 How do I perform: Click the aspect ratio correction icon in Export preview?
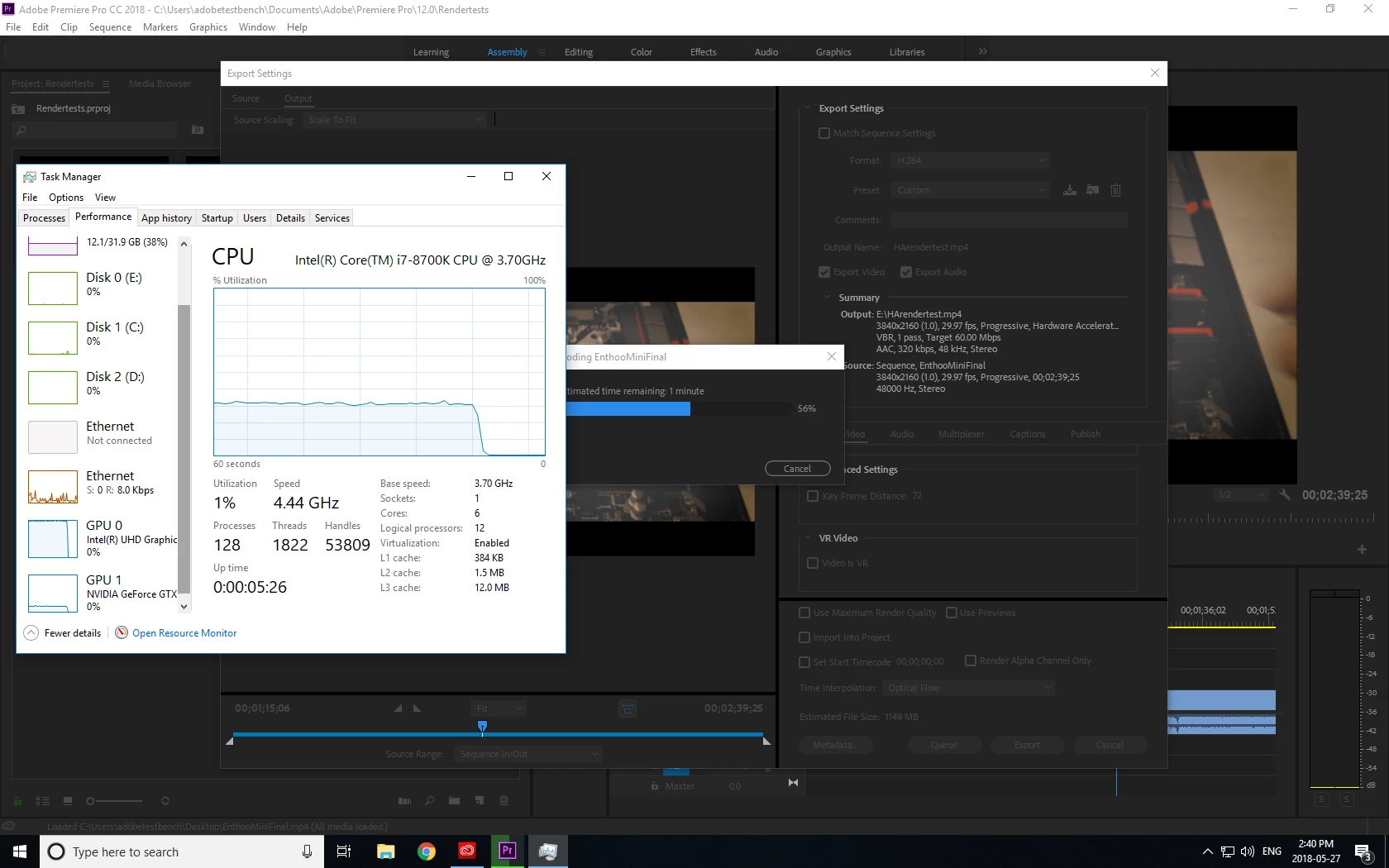pos(628,708)
